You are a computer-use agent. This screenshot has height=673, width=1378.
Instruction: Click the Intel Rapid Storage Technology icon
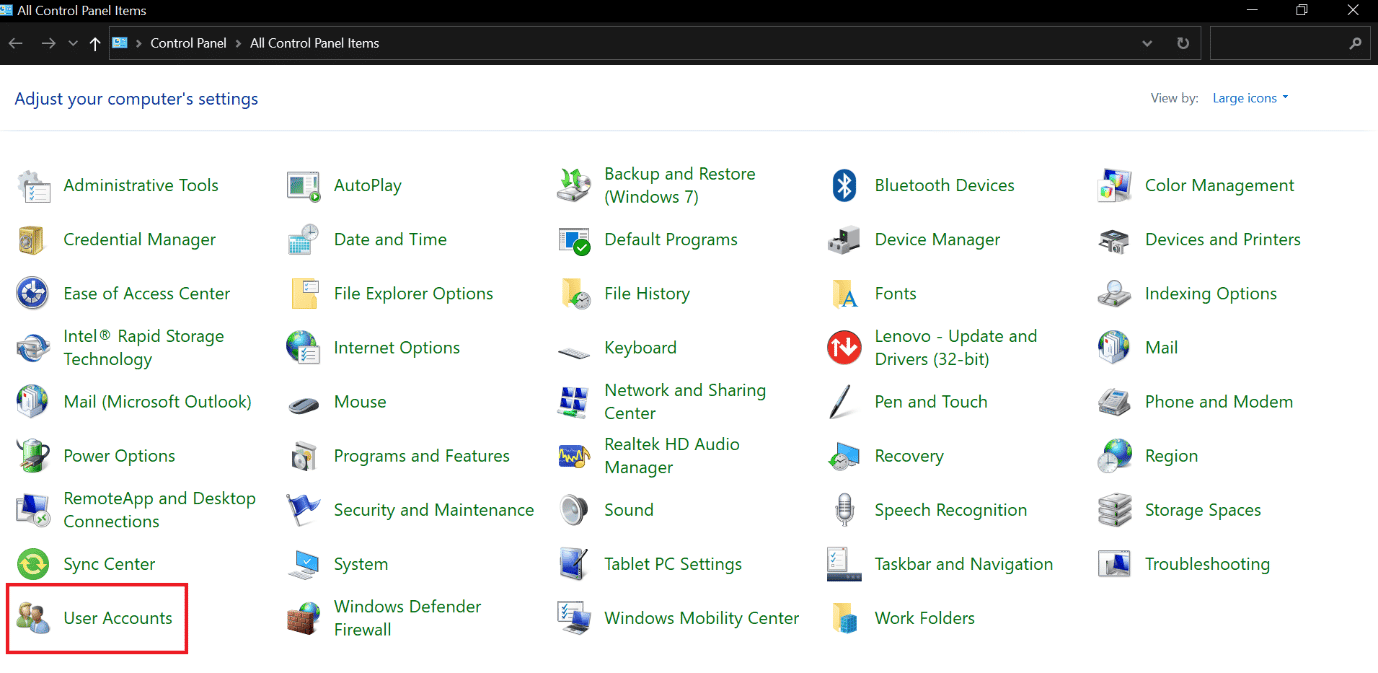(33, 348)
